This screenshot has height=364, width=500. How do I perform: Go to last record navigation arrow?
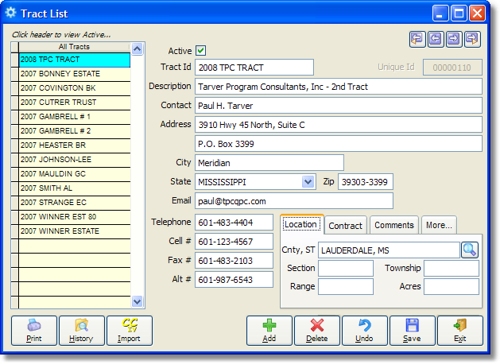[x=472, y=39]
